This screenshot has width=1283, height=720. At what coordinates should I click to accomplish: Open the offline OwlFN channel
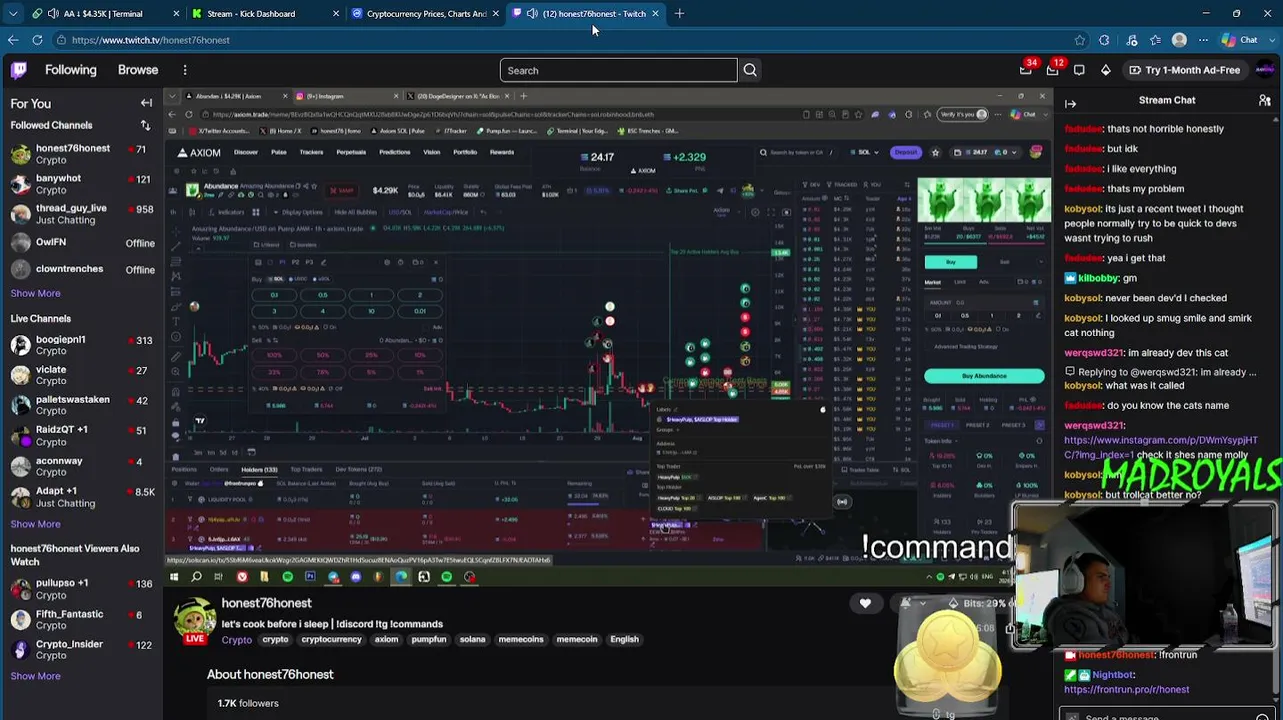tap(82, 242)
